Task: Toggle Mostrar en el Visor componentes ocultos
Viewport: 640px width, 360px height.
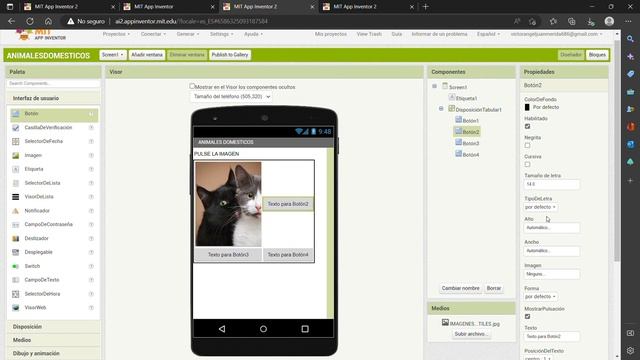Action: [x=192, y=87]
